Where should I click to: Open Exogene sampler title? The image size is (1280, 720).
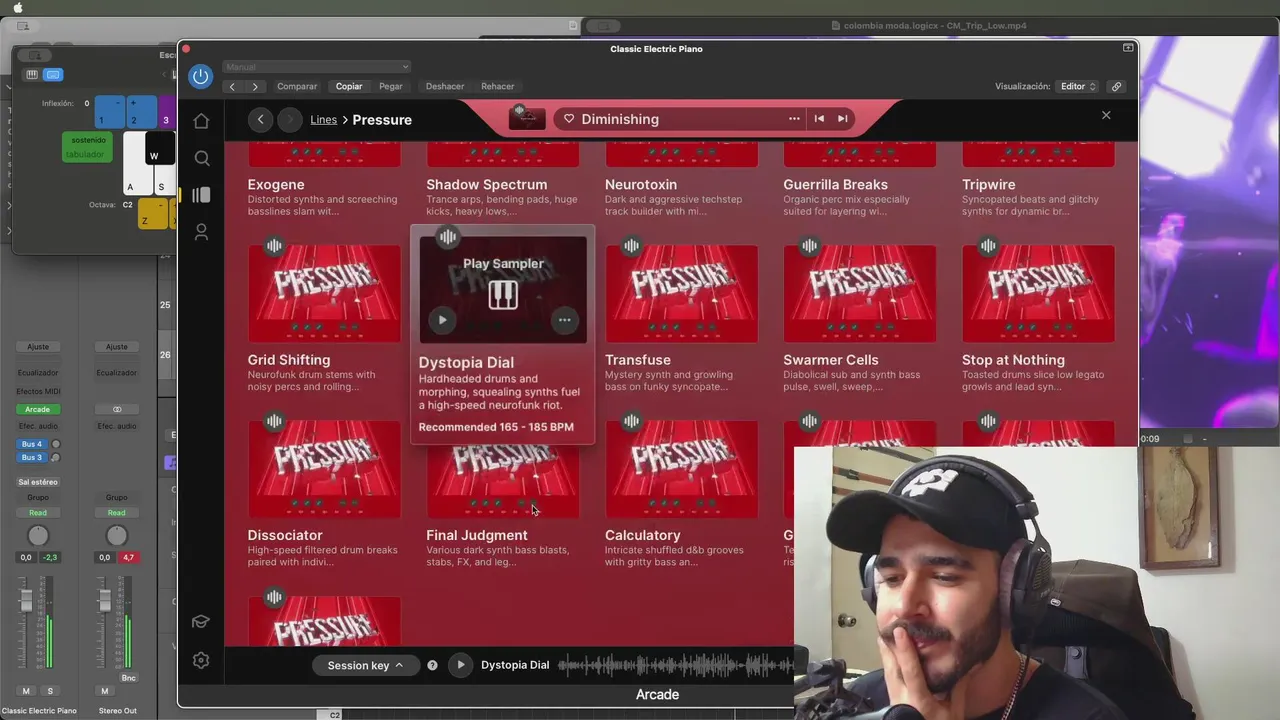pos(276,184)
